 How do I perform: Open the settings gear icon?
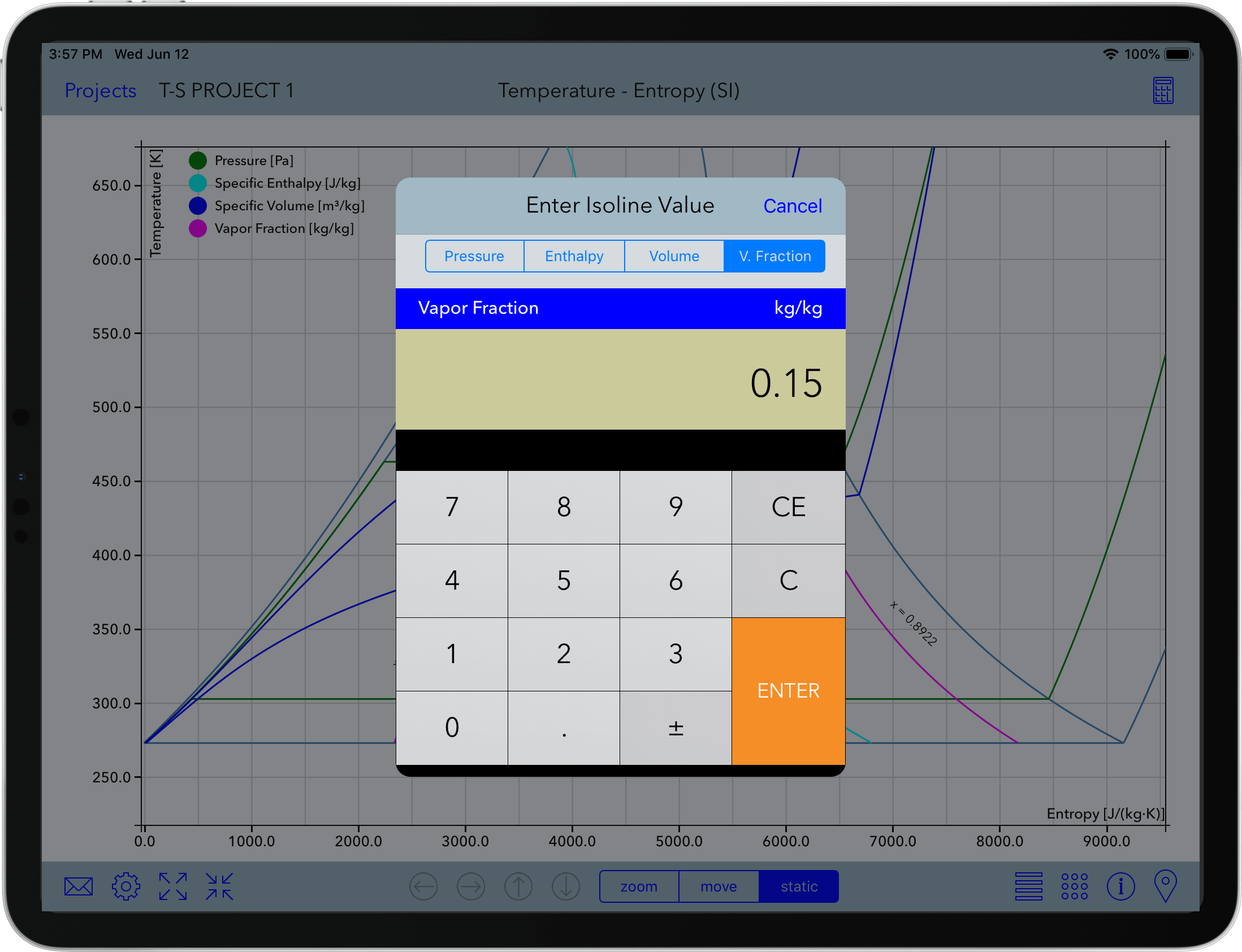pyautogui.click(x=126, y=886)
